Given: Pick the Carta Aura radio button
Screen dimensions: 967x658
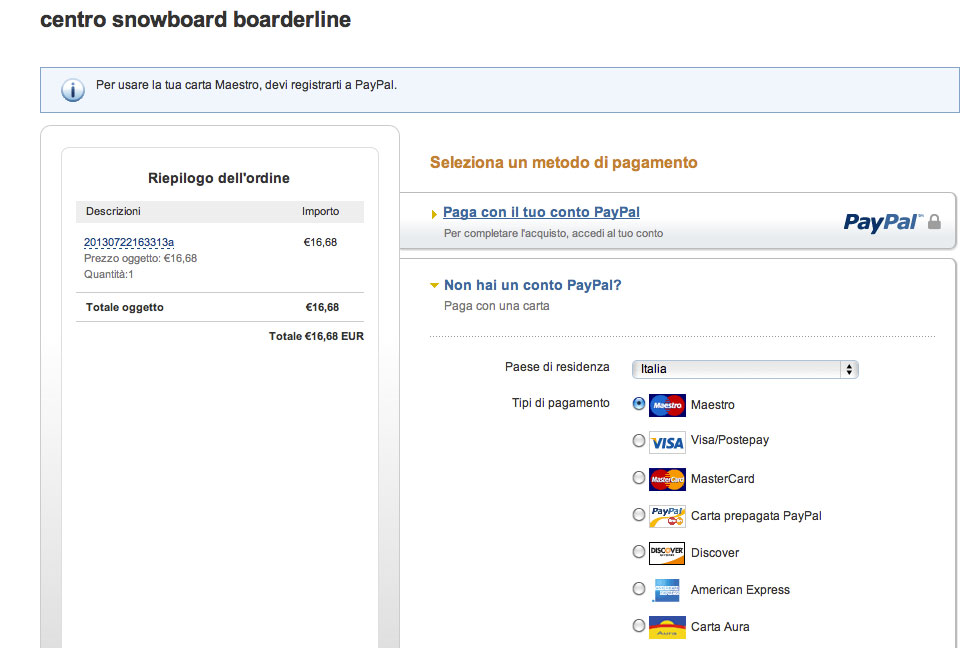Looking at the screenshot, I should pos(639,625).
